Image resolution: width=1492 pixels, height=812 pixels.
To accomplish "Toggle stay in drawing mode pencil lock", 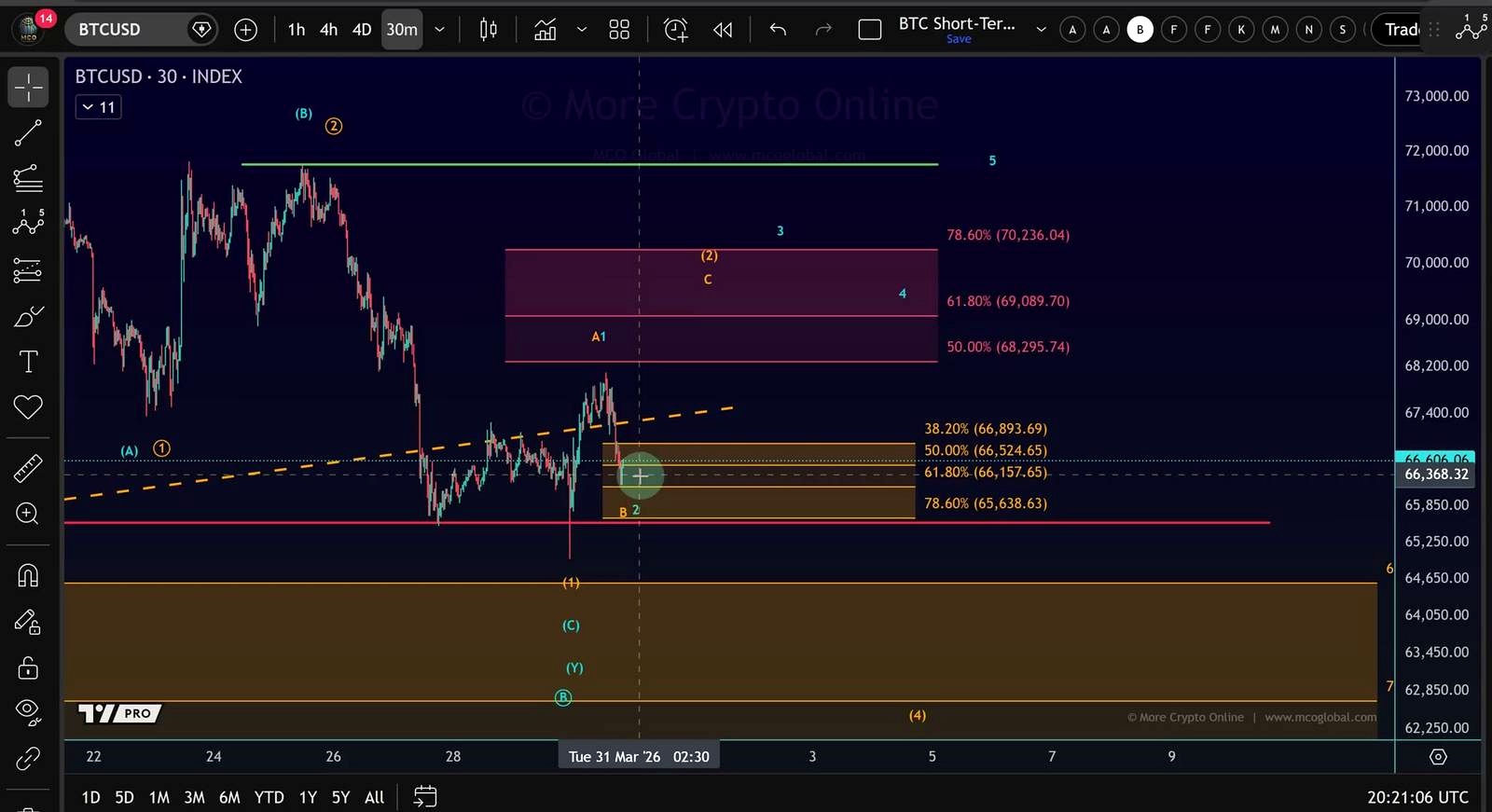I will click(x=28, y=622).
